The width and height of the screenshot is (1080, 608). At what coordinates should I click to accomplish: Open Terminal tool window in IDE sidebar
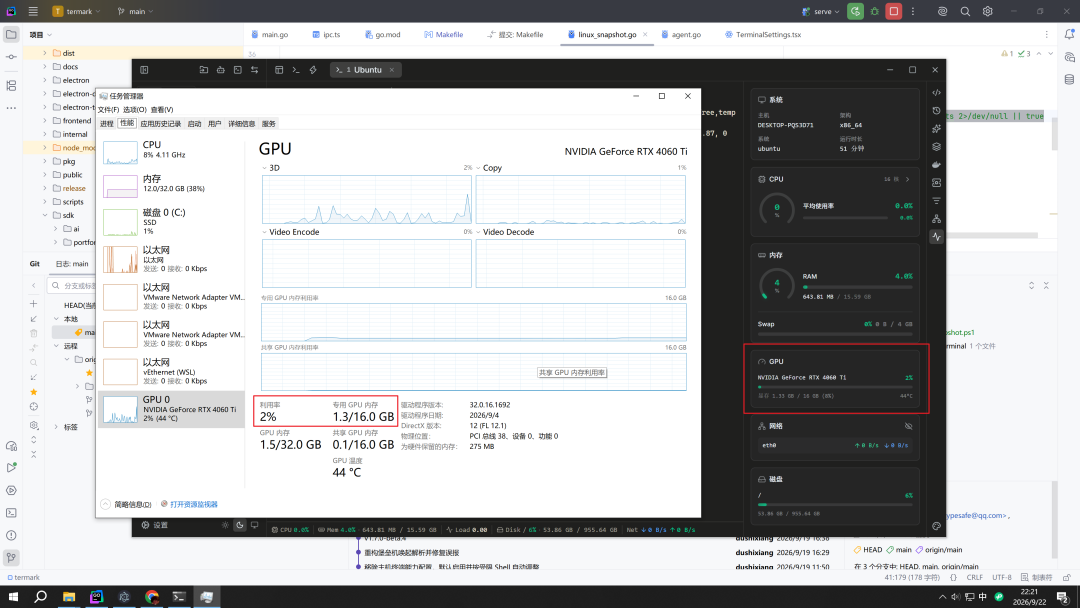pyautogui.click(x=11, y=513)
